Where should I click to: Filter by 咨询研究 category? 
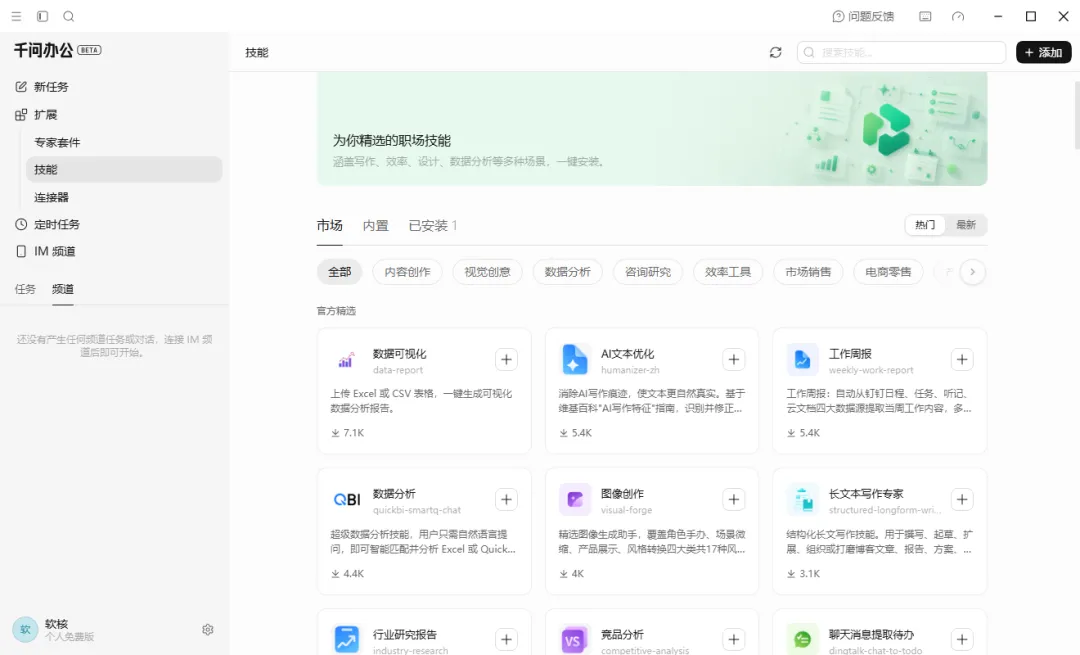tap(647, 272)
